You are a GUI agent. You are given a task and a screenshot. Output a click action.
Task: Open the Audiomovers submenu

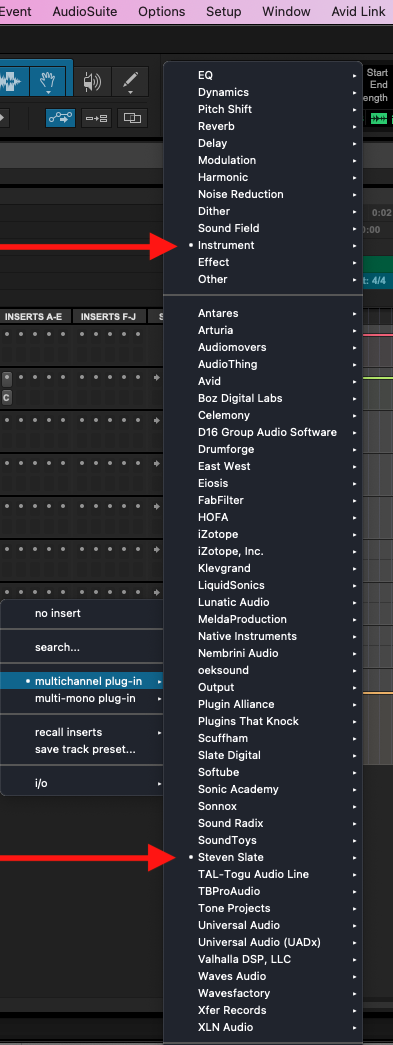pos(263,347)
